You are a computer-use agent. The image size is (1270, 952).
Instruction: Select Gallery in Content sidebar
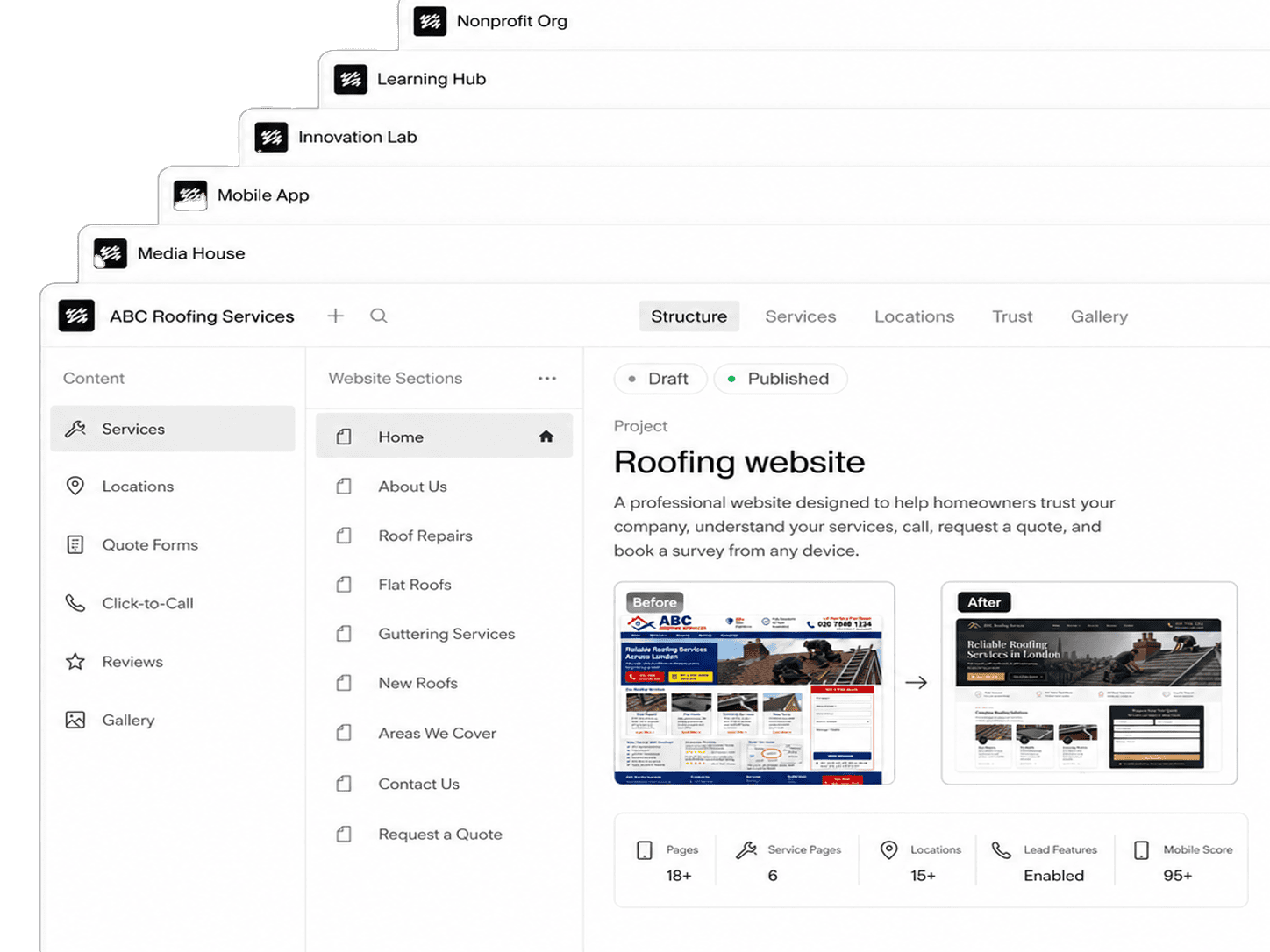[173, 720]
